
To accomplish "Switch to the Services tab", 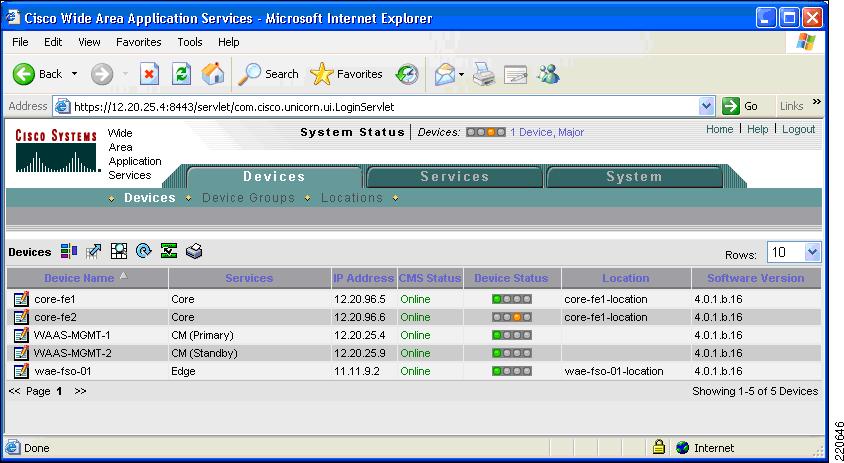I will click(x=454, y=177).
